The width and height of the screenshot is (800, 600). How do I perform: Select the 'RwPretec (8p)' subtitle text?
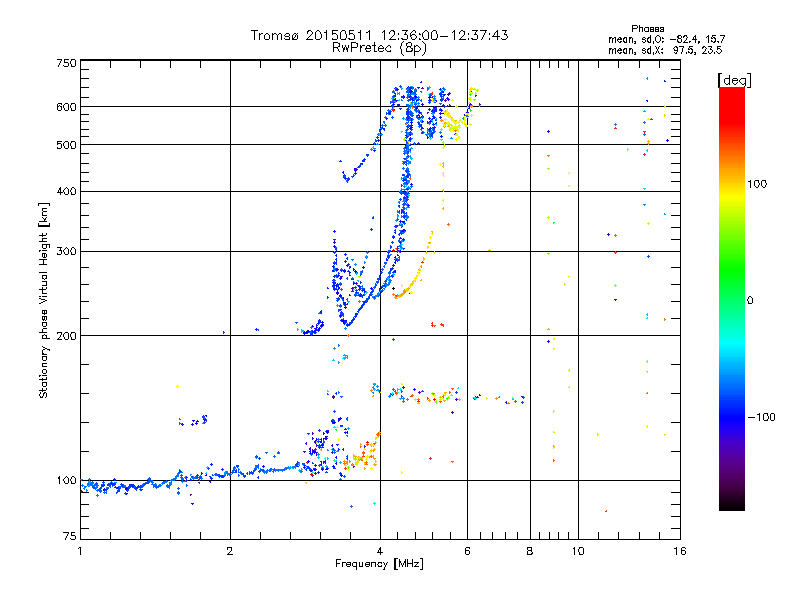pyautogui.click(x=379, y=48)
